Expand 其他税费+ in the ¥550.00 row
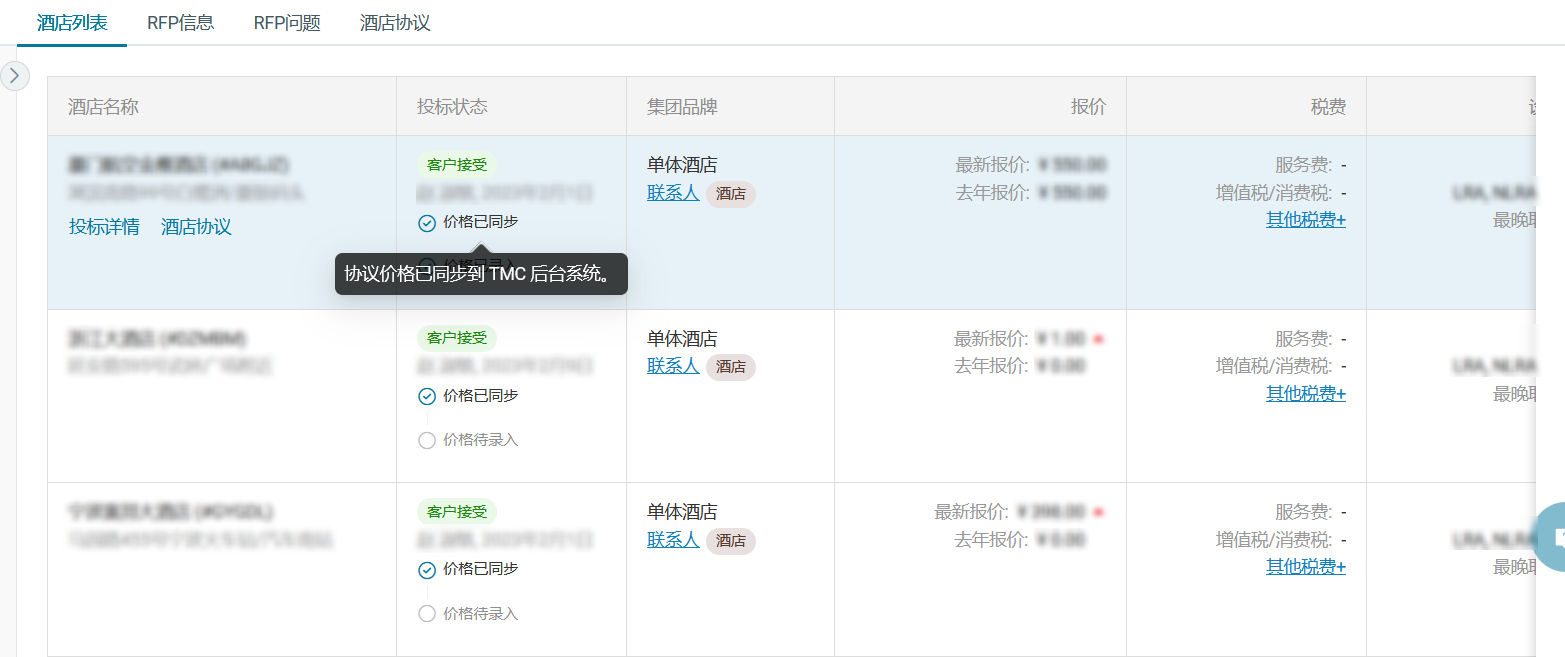 [1306, 220]
